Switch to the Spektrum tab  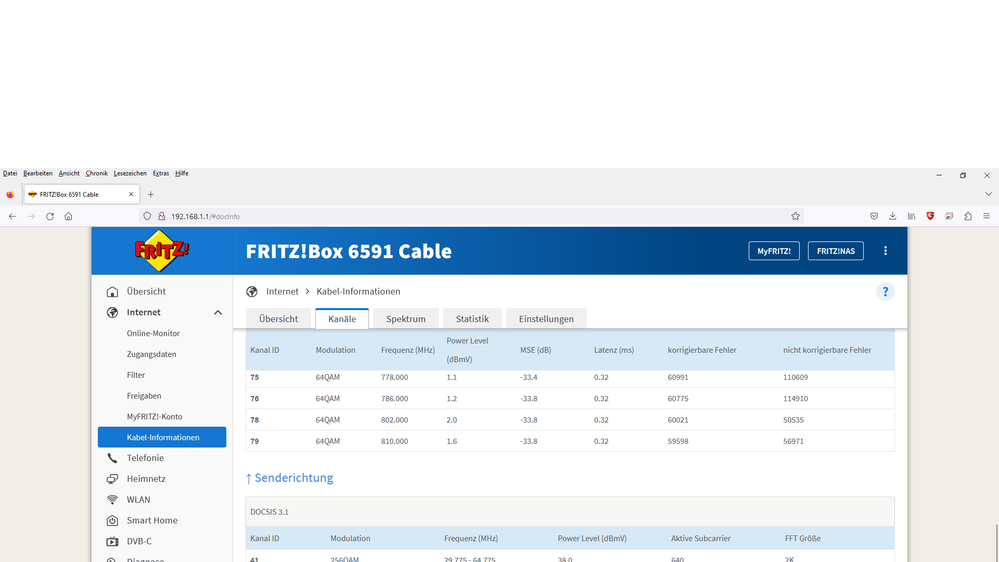click(x=406, y=319)
